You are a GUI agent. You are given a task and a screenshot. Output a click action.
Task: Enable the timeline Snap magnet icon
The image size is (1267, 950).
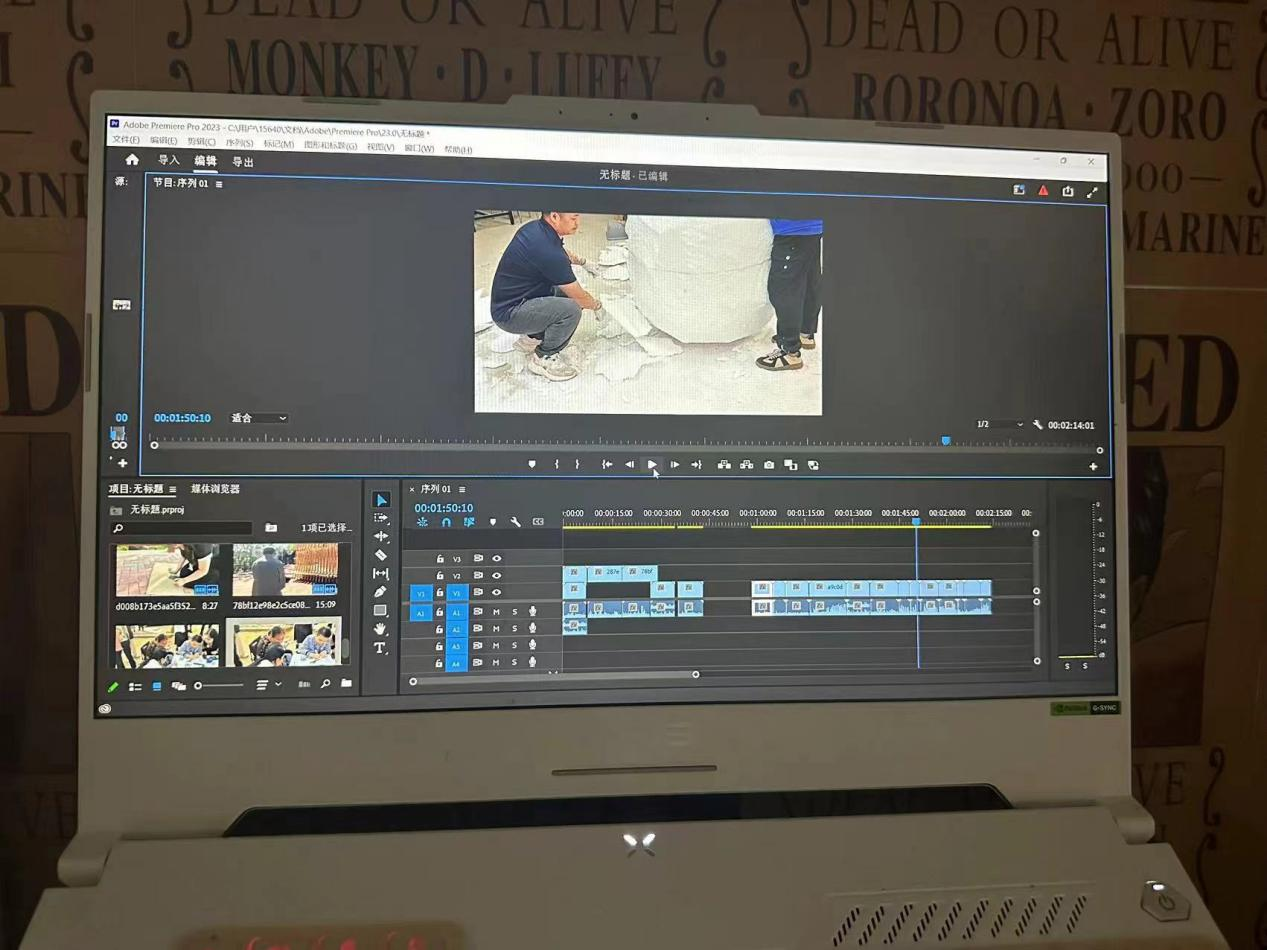pyautogui.click(x=446, y=522)
